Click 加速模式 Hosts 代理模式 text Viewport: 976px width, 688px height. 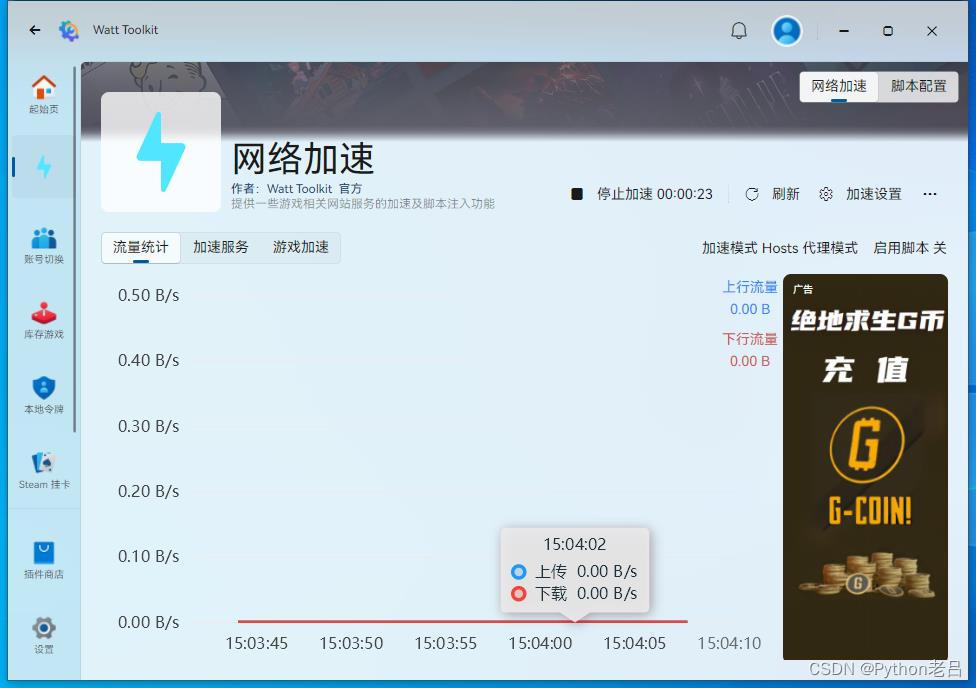(779, 248)
